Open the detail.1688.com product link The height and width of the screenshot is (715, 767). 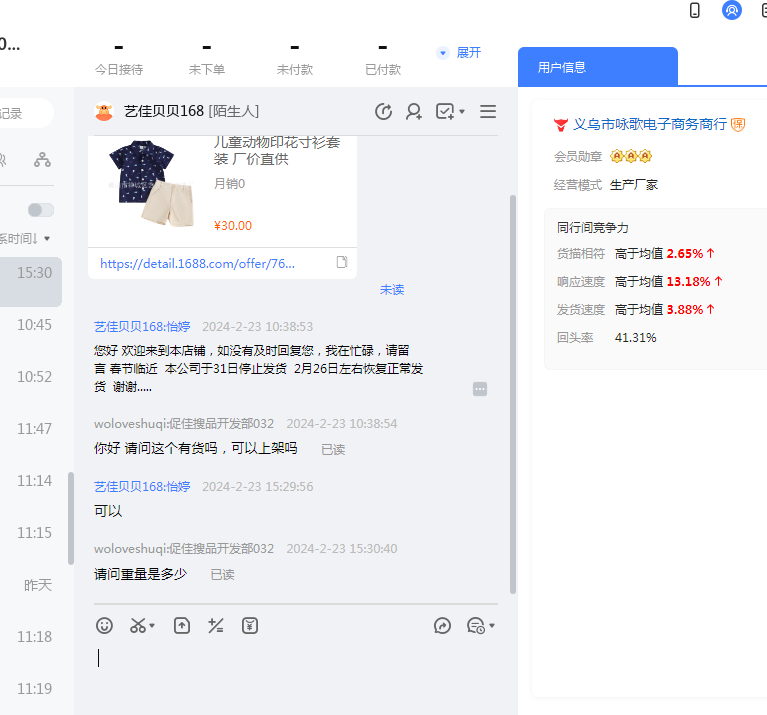point(198,263)
